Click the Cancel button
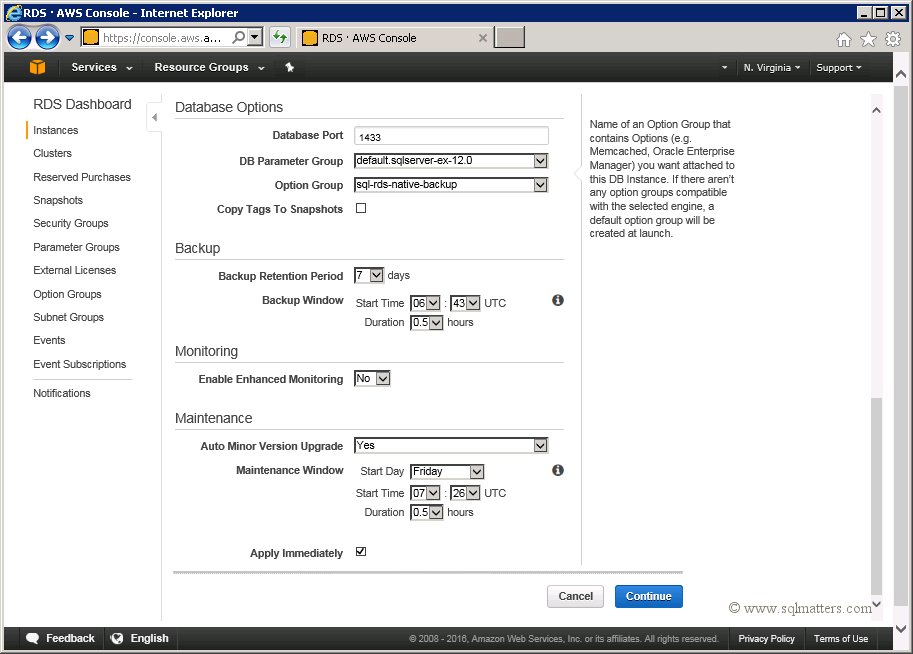 click(575, 596)
